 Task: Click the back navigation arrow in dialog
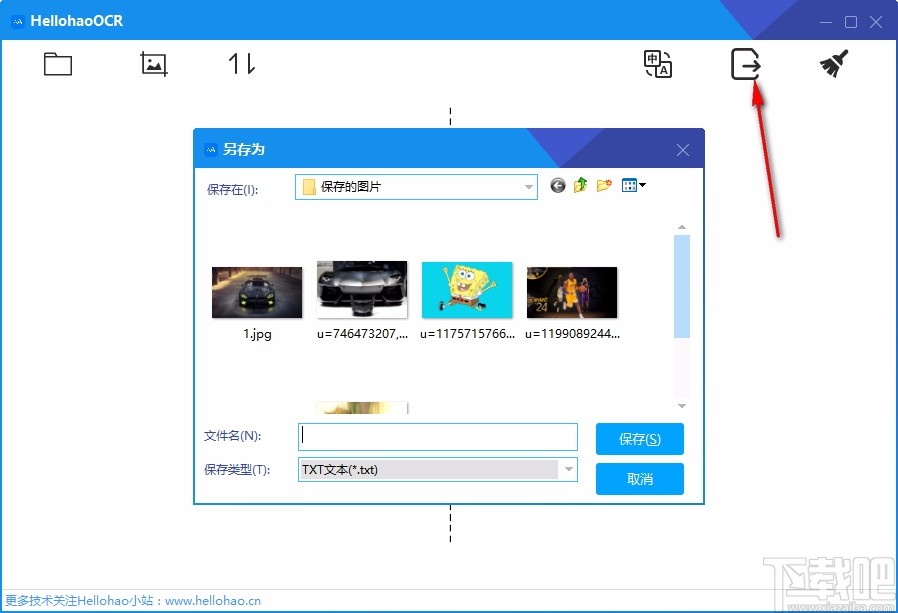click(558, 185)
